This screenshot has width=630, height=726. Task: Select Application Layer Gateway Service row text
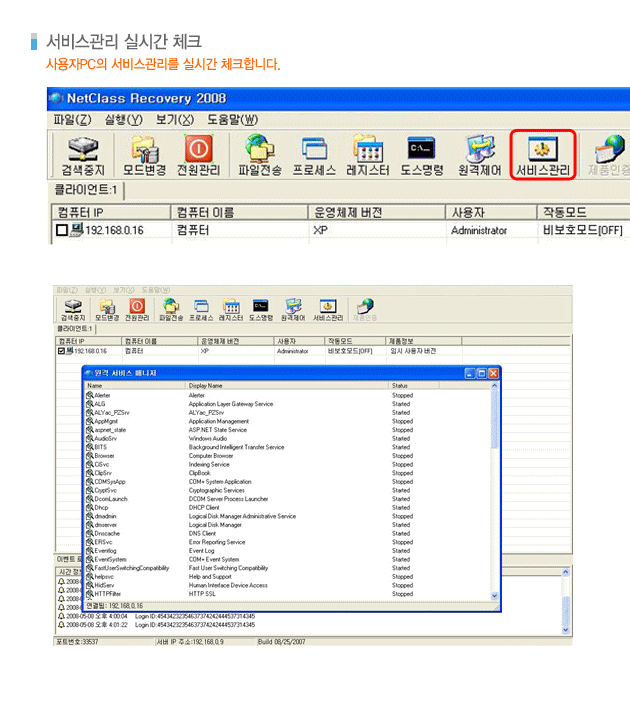[231, 404]
